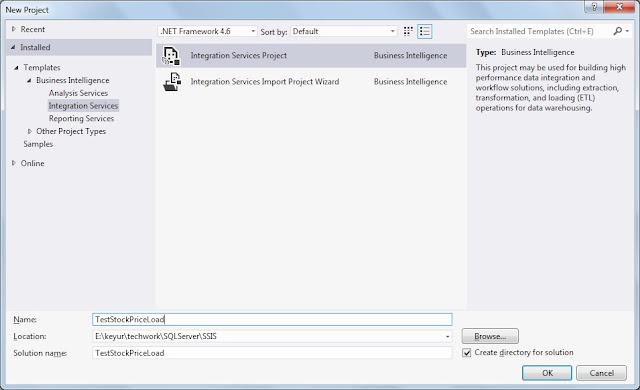Click the search magnifier icon
The width and height of the screenshot is (640, 390).
coord(618,31)
